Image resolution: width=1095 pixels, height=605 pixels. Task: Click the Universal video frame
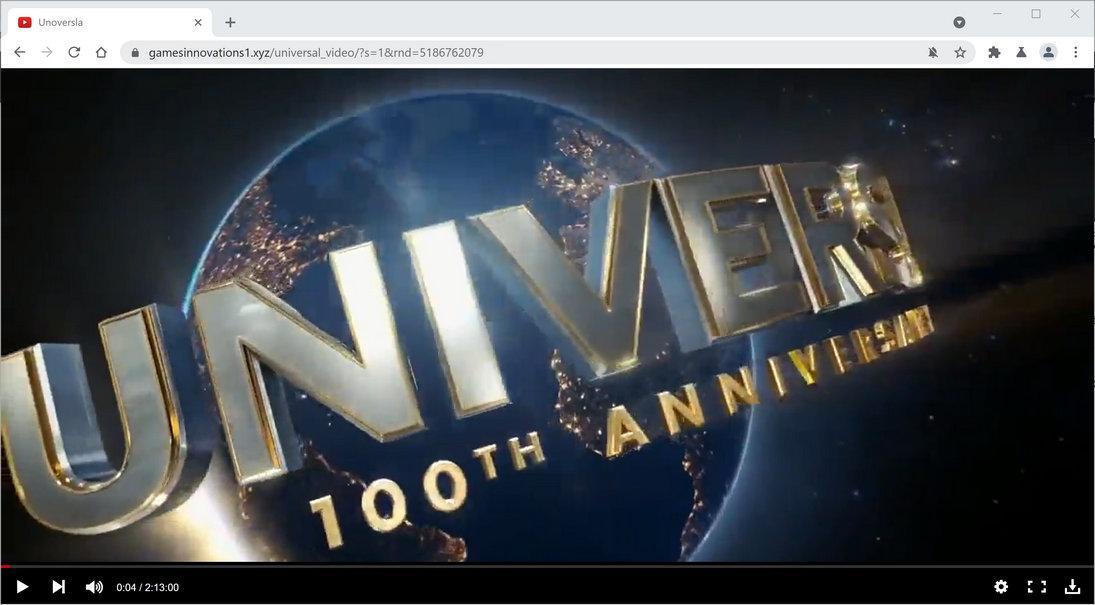click(x=548, y=315)
